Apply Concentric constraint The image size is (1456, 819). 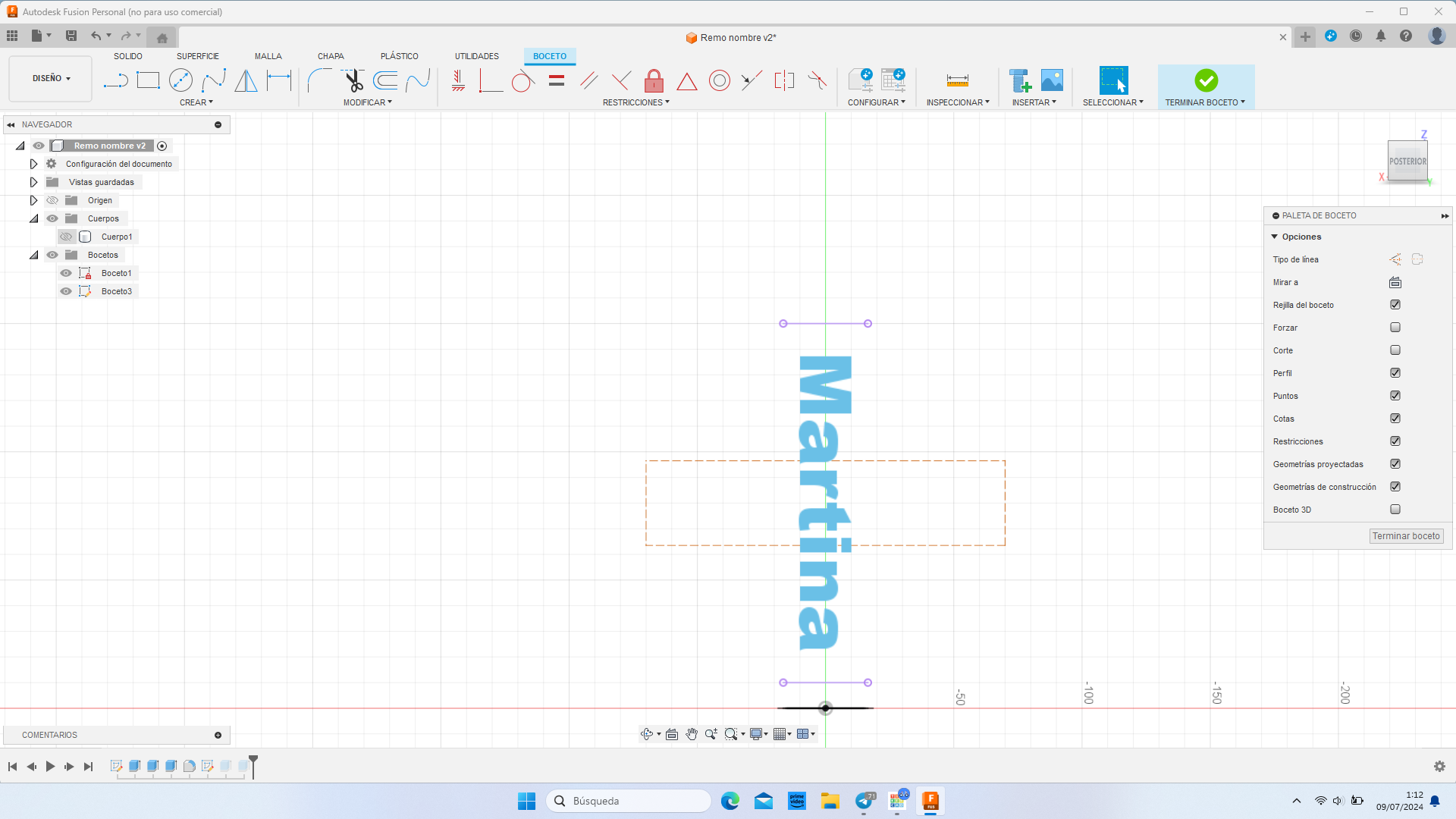pos(719,80)
